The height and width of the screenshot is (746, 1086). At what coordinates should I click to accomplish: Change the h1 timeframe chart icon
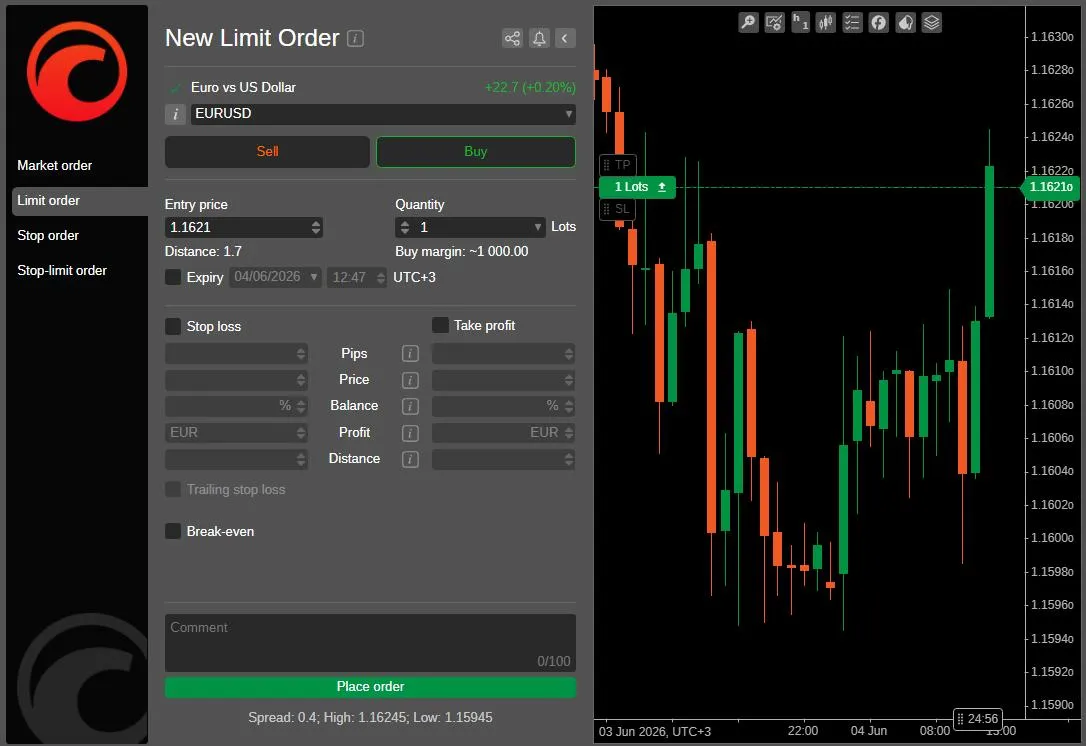click(801, 23)
